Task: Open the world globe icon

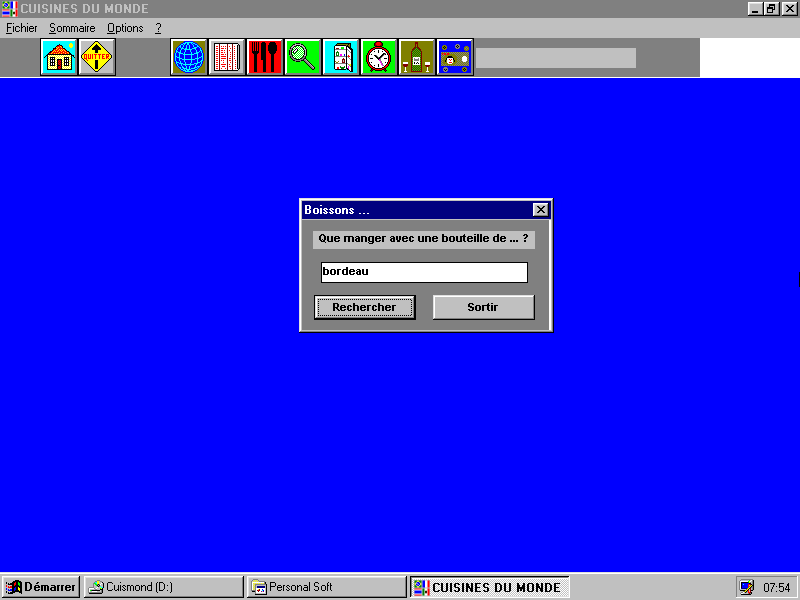Action: click(x=189, y=57)
